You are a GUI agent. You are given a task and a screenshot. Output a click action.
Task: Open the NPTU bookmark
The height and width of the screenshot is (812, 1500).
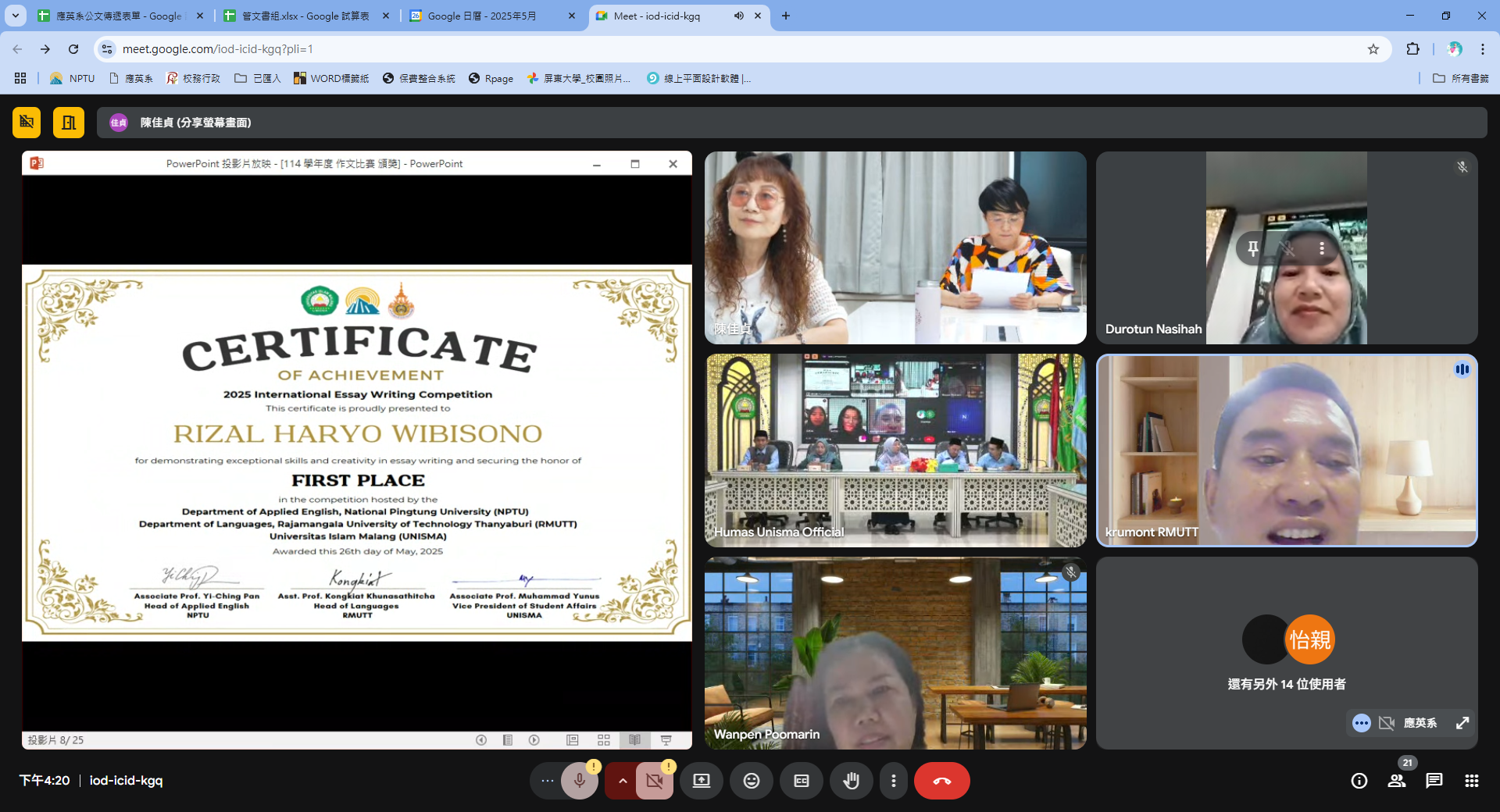click(x=73, y=78)
